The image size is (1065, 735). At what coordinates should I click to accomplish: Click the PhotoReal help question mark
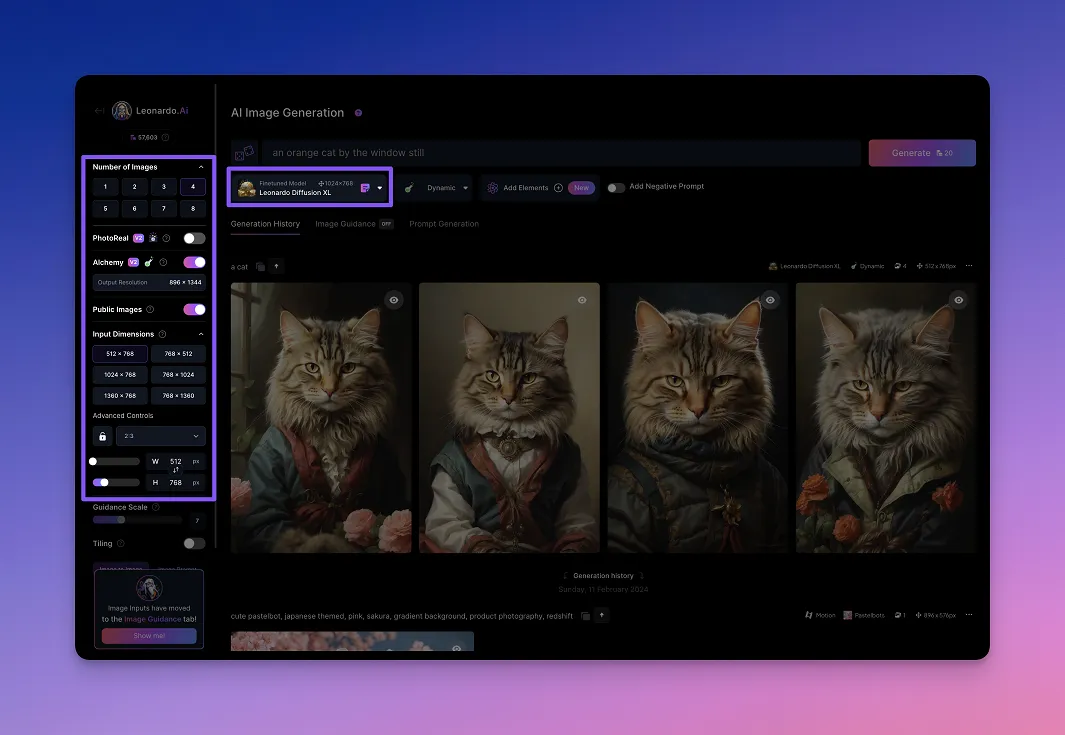(x=166, y=238)
